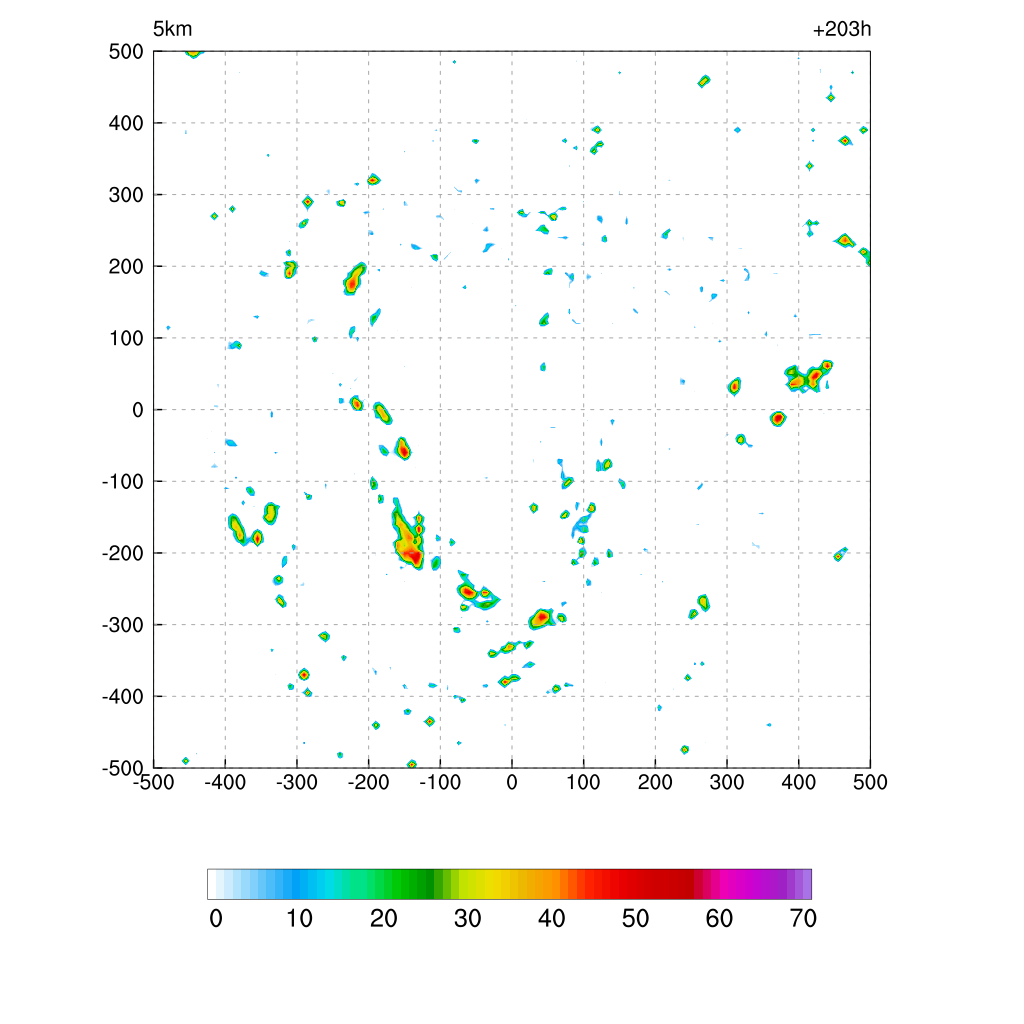The height and width of the screenshot is (1024, 1024).
Task: Pick the colorbar label 30
Action: (x=468, y=919)
